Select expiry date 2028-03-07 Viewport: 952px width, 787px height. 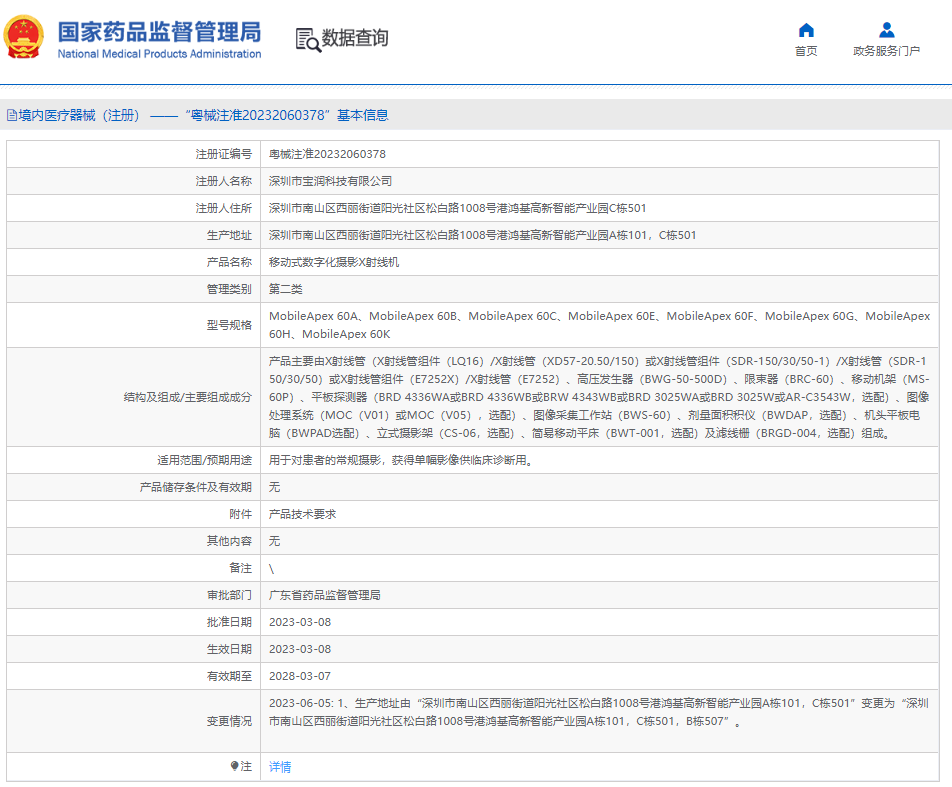(300, 676)
